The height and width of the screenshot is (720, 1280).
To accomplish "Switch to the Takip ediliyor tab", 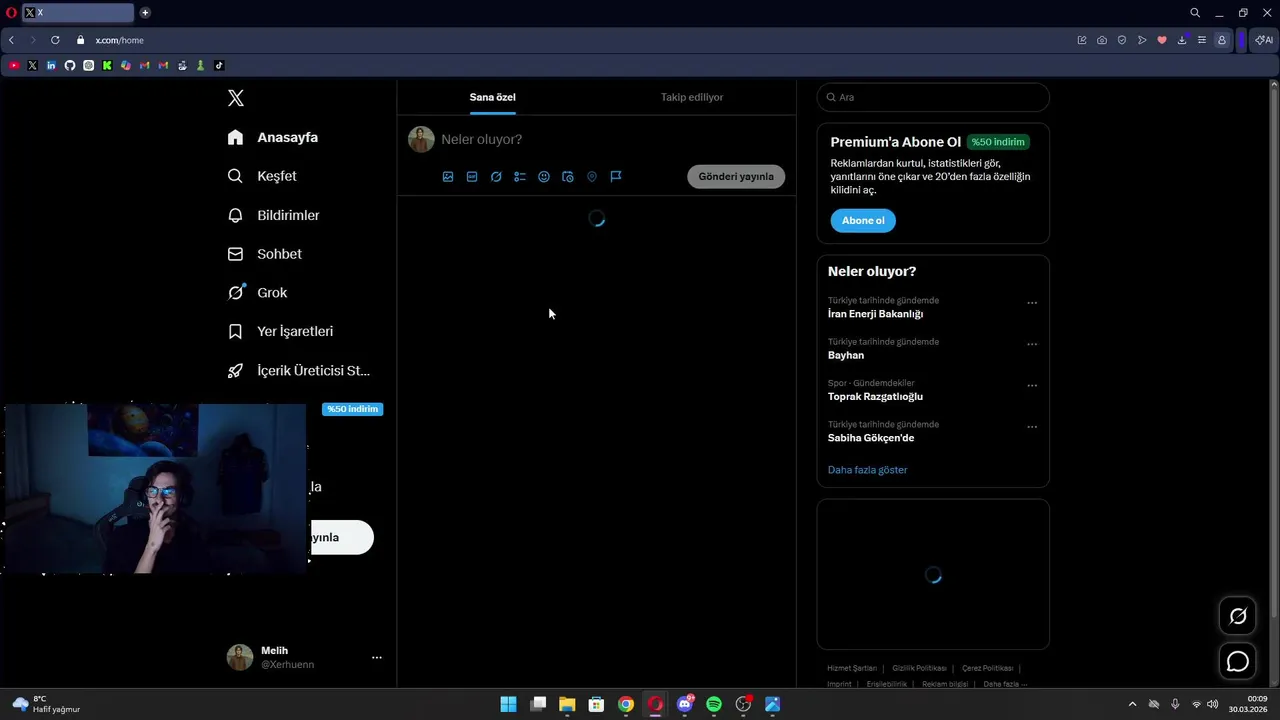I will [692, 97].
